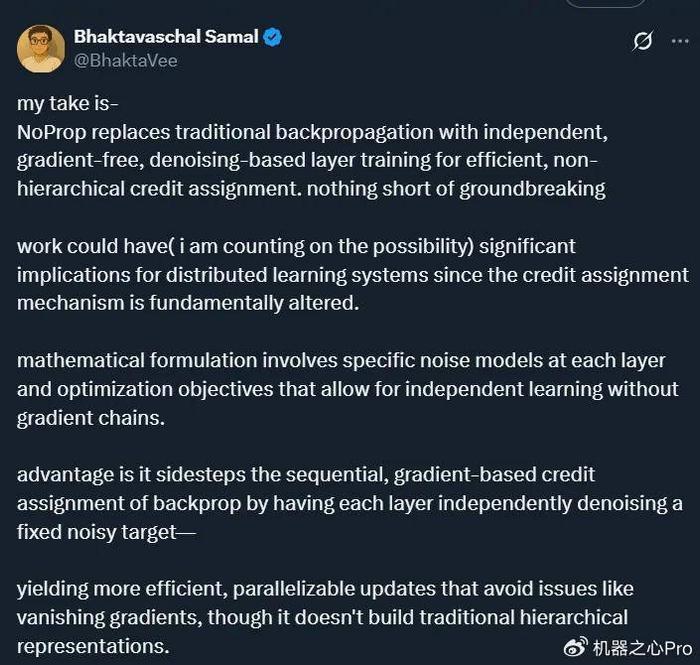Screen dimensions: 700x665
Task: Click the paragraph starting "yielding more efficient"
Action: pos(325,618)
